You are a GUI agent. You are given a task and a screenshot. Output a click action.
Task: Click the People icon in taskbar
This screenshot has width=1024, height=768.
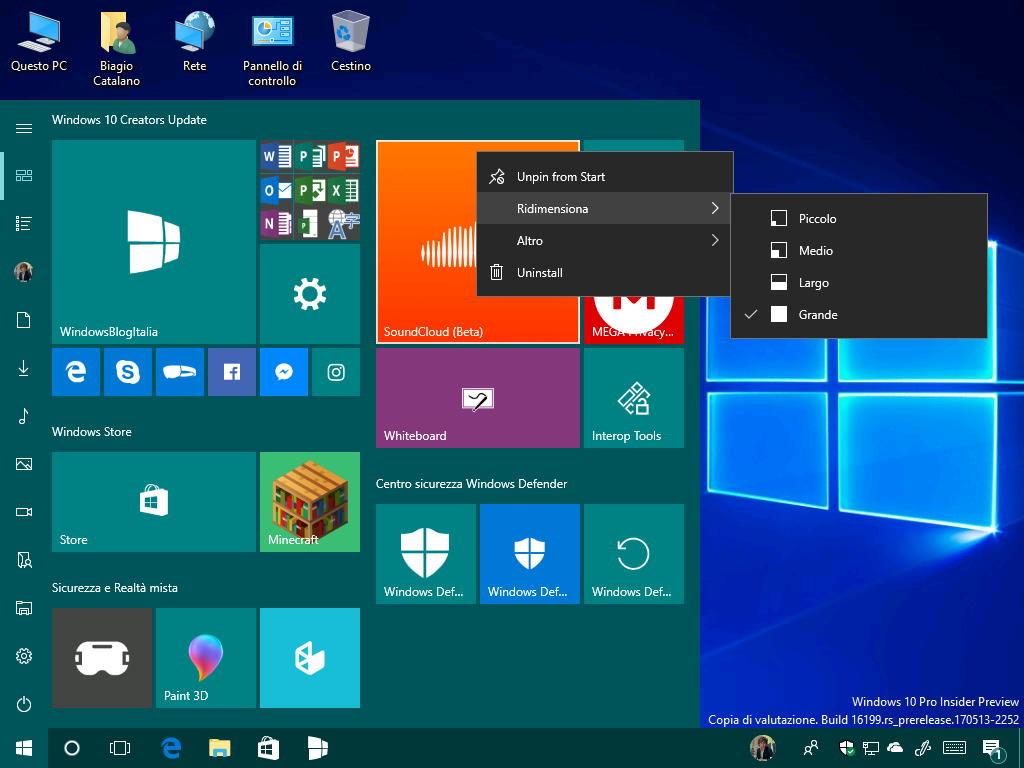[x=811, y=748]
